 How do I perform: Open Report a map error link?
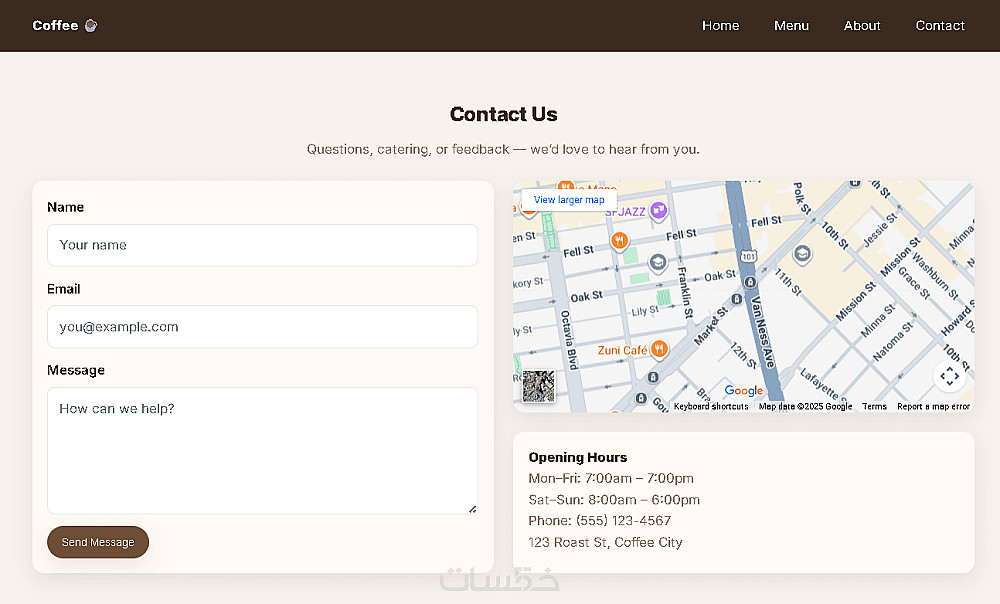[x=933, y=407]
